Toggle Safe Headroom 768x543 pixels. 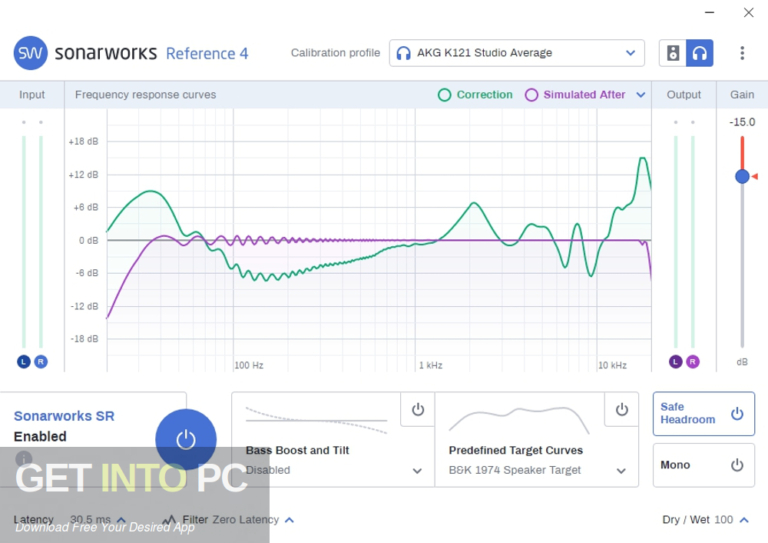pyautogui.click(x=703, y=414)
